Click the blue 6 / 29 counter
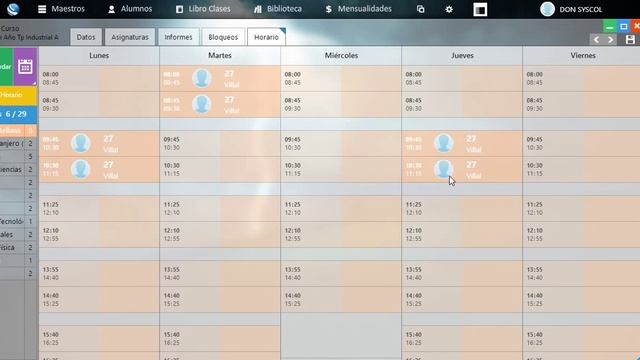This screenshot has width=640, height=360. [18, 114]
